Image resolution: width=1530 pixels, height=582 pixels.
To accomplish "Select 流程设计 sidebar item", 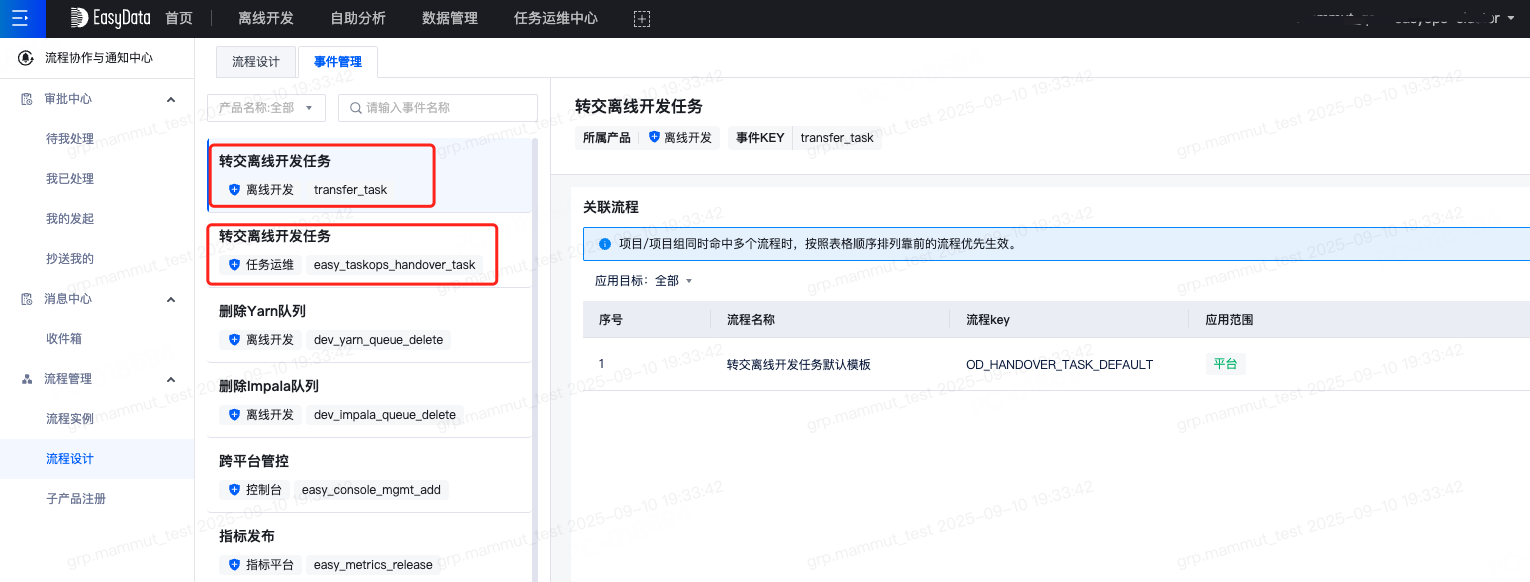I will click(97, 459).
